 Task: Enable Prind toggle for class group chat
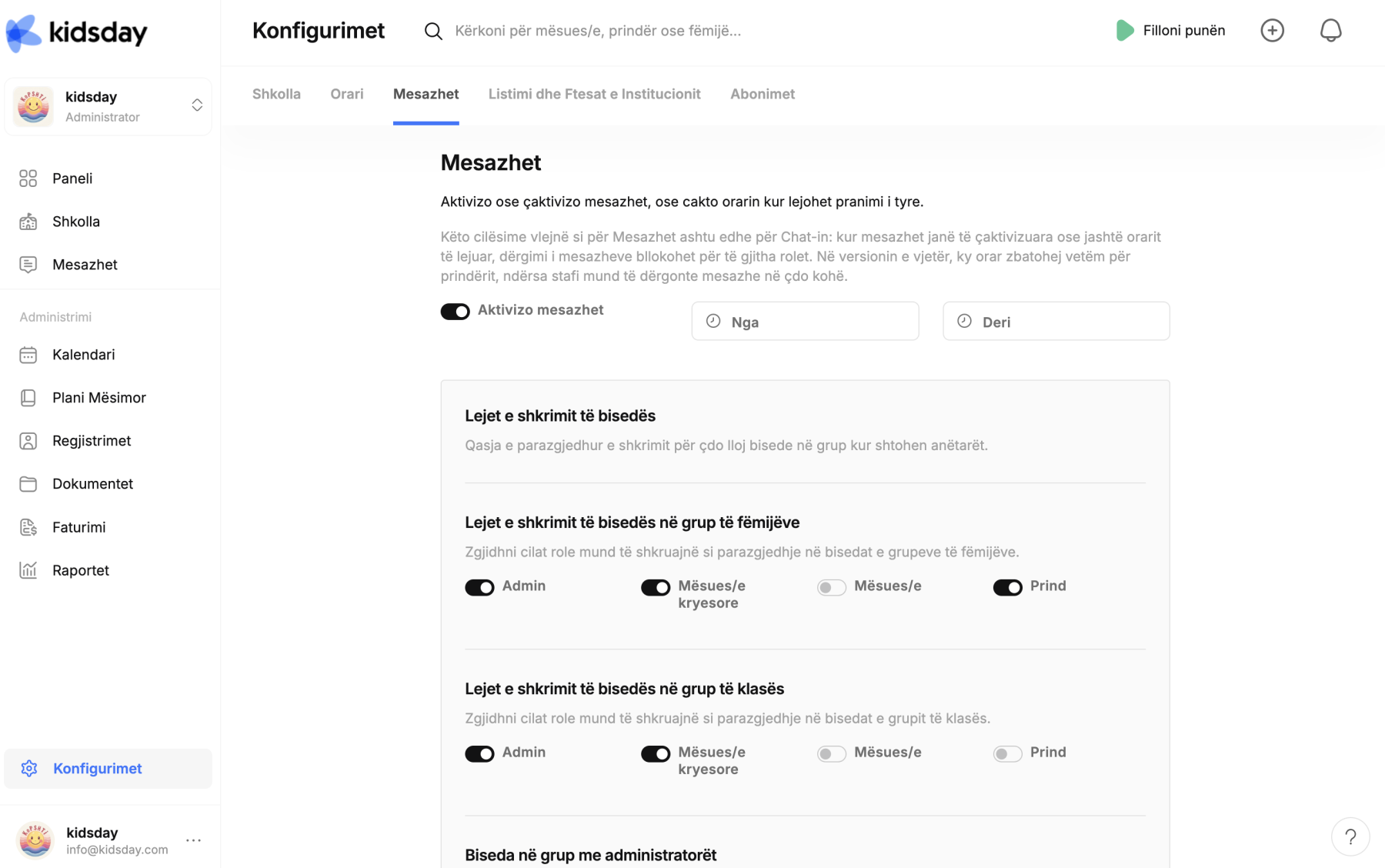tap(1007, 753)
